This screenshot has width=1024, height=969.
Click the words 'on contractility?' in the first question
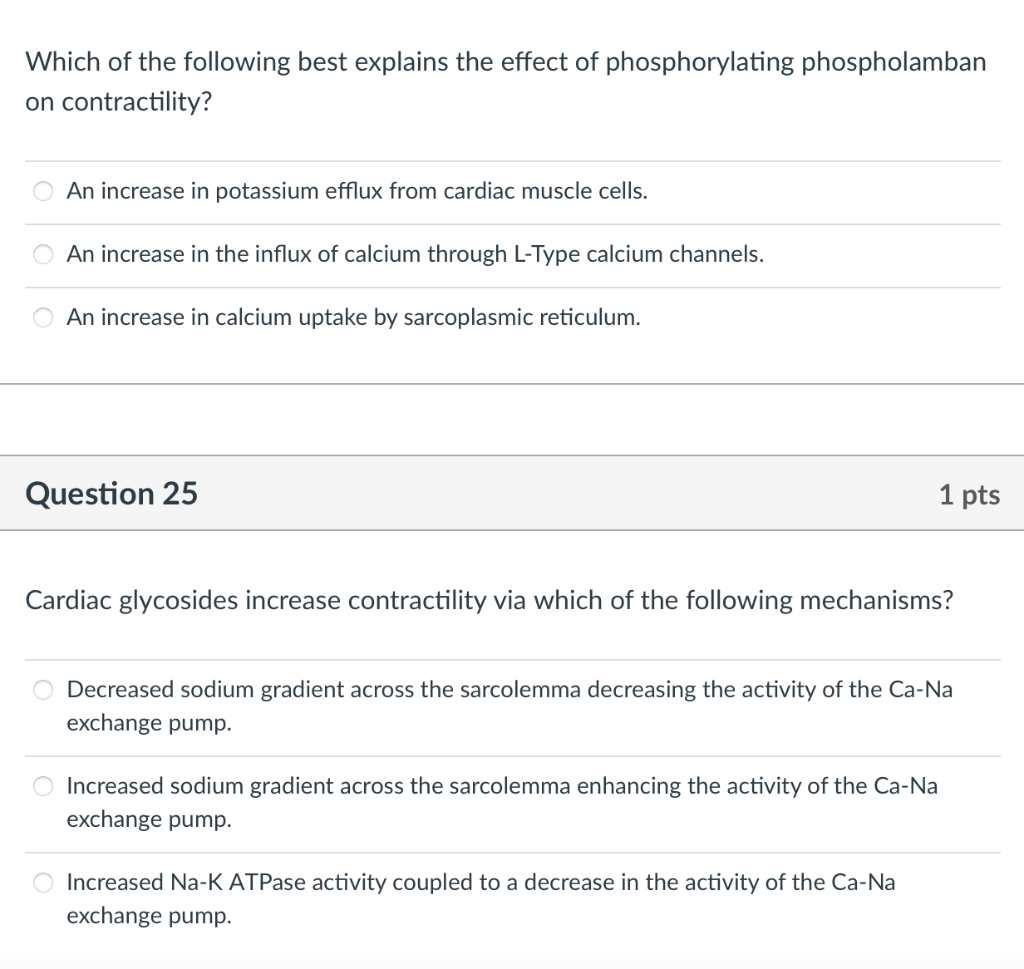point(119,104)
